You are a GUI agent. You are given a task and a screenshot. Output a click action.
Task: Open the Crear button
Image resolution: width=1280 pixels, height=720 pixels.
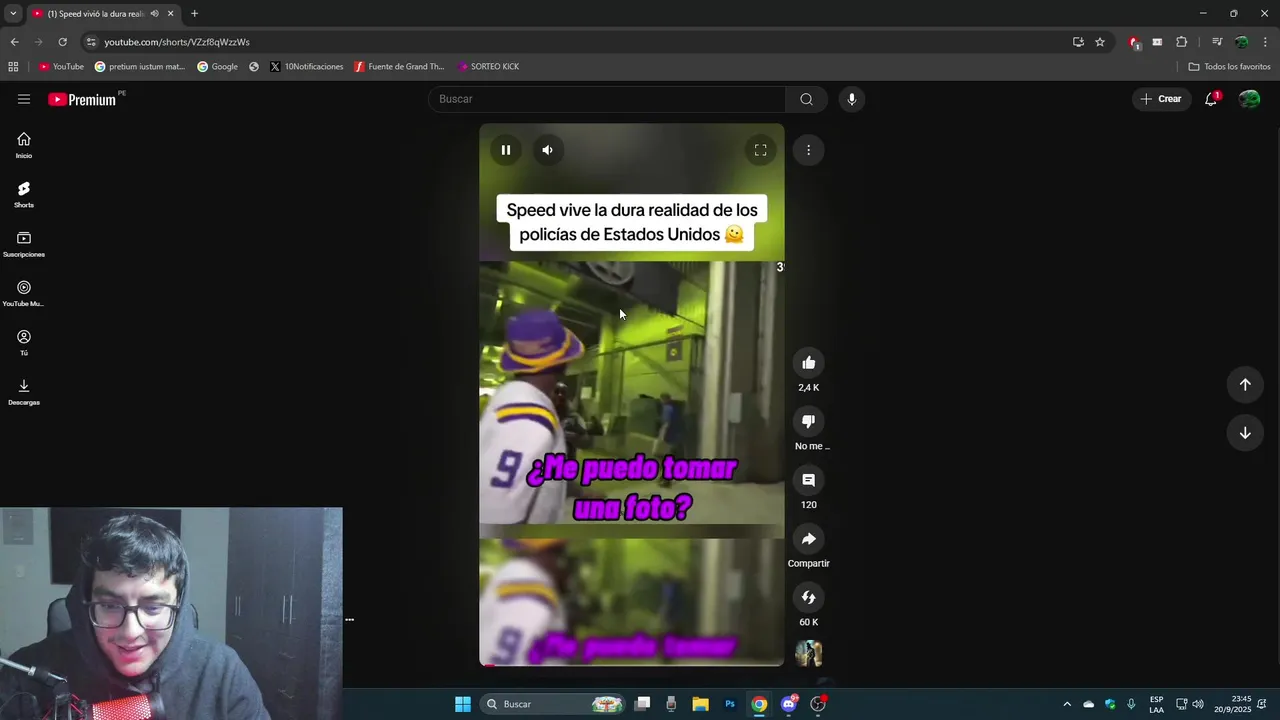click(x=1161, y=99)
